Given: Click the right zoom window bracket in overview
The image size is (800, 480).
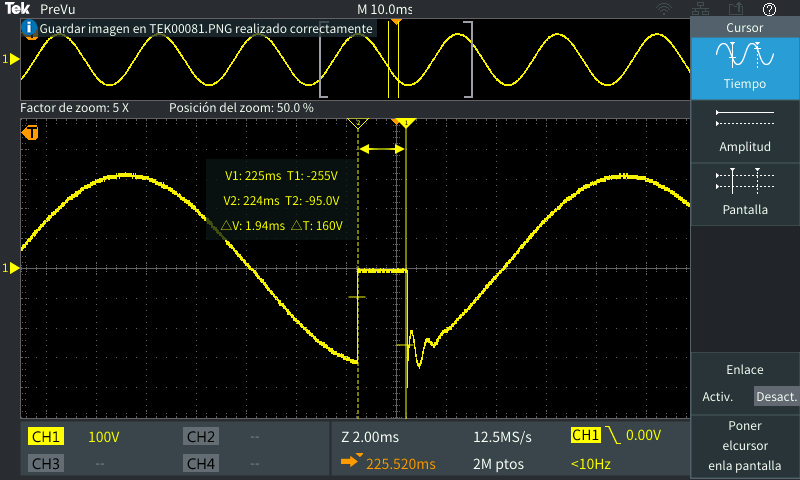Looking at the screenshot, I should [x=468, y=59].
